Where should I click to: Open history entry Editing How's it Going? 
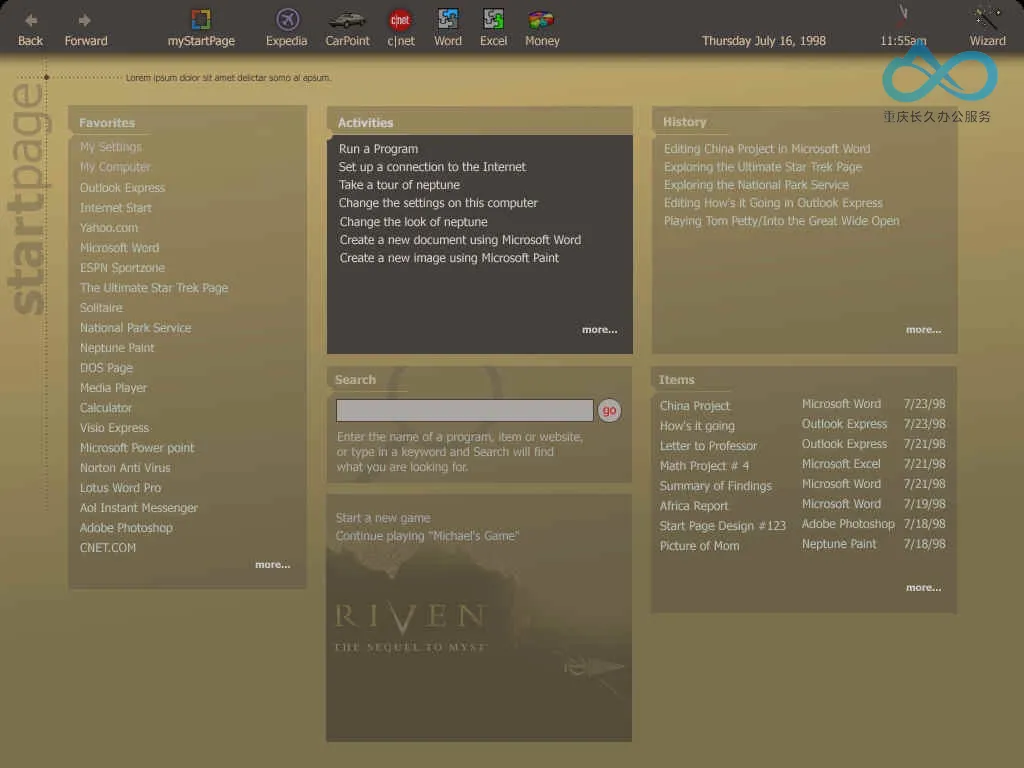tap(773, 203)
